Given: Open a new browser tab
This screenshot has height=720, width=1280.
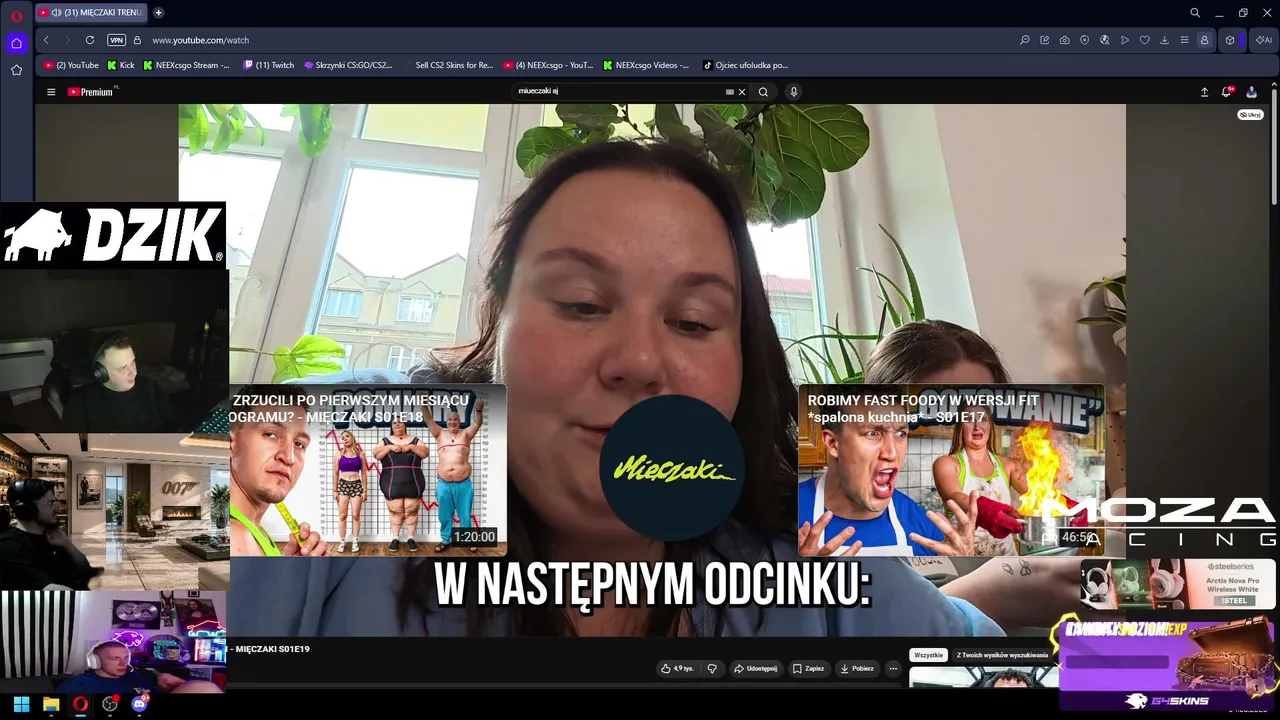Looking at the screenshot, I should [158, 13].
